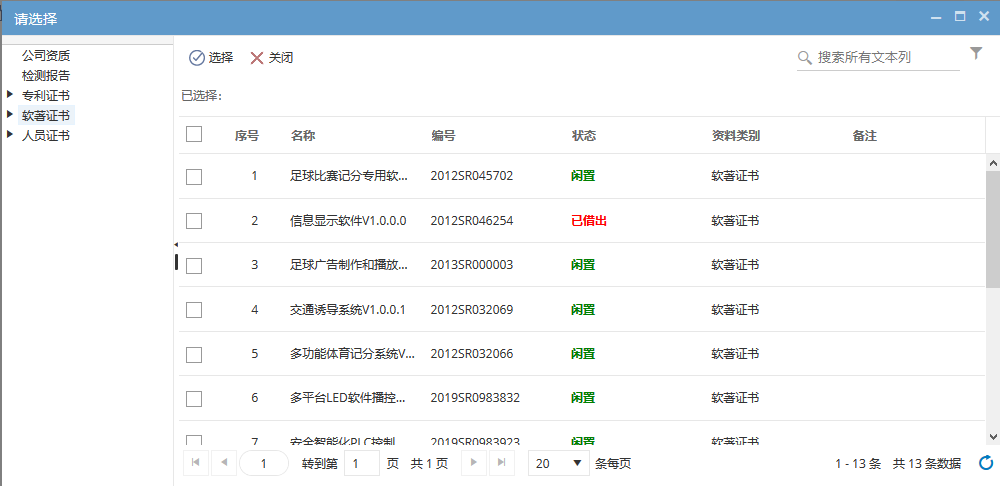Expand the 人员证书 tree arrow
This screenshot has width=1000, height=486.
pos(10,135)
